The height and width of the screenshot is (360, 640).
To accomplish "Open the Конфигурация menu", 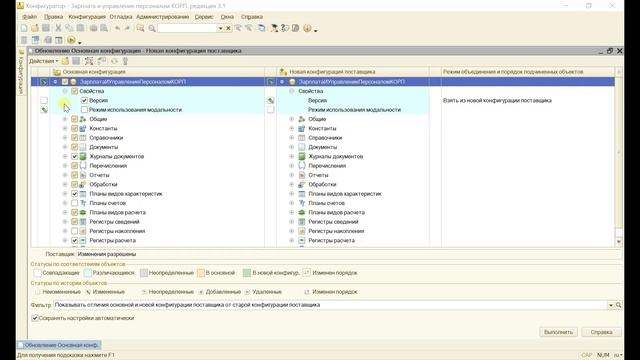I will [87, 17].
